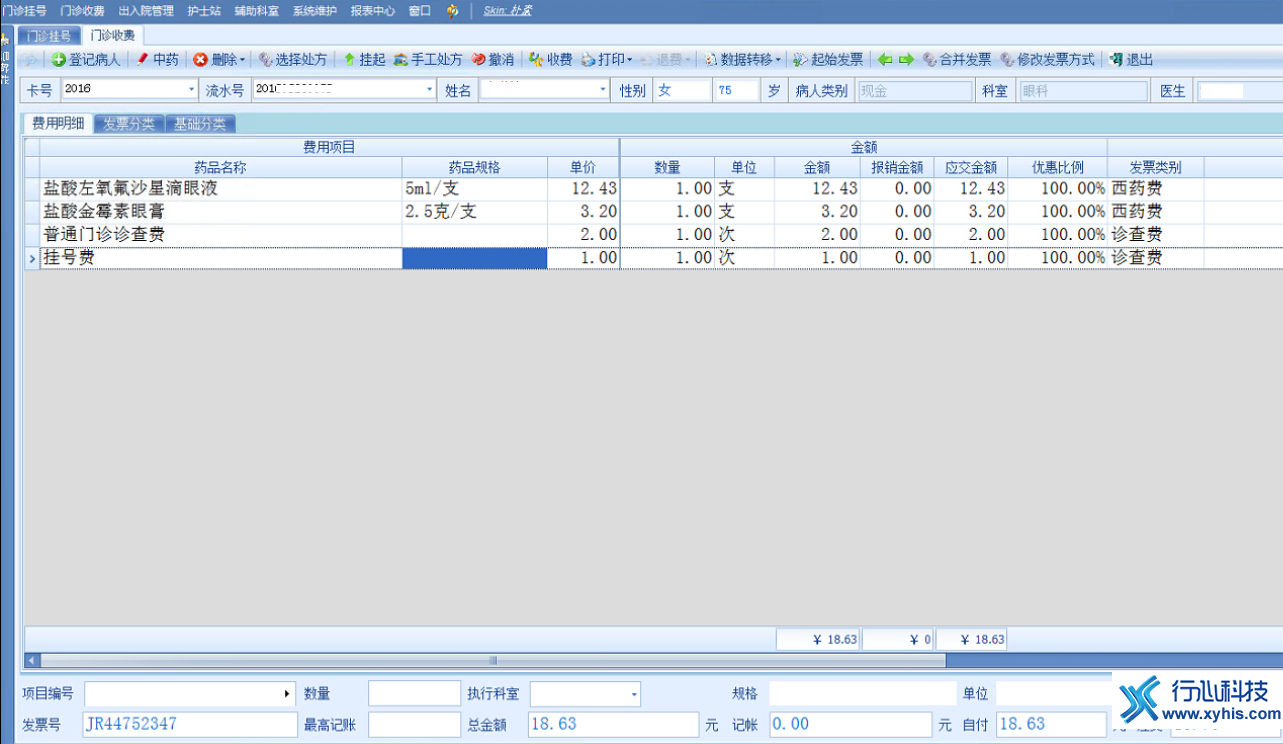
Task: Click the Skin link in menu bar
Action: [508, 11]
